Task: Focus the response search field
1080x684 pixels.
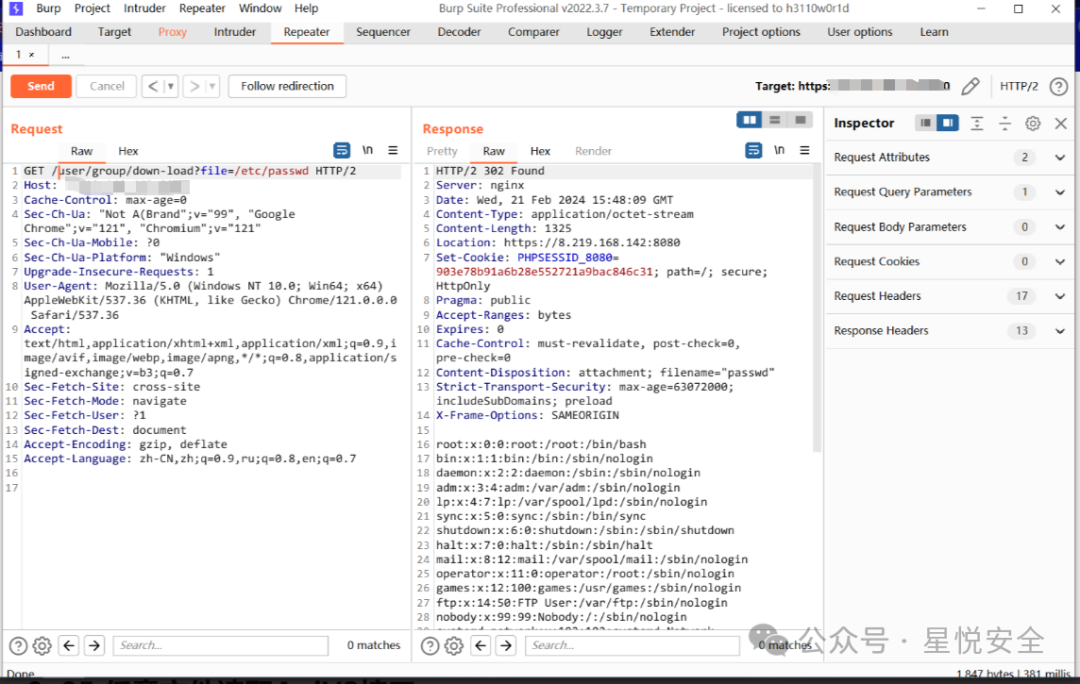Action: (632, 645)
